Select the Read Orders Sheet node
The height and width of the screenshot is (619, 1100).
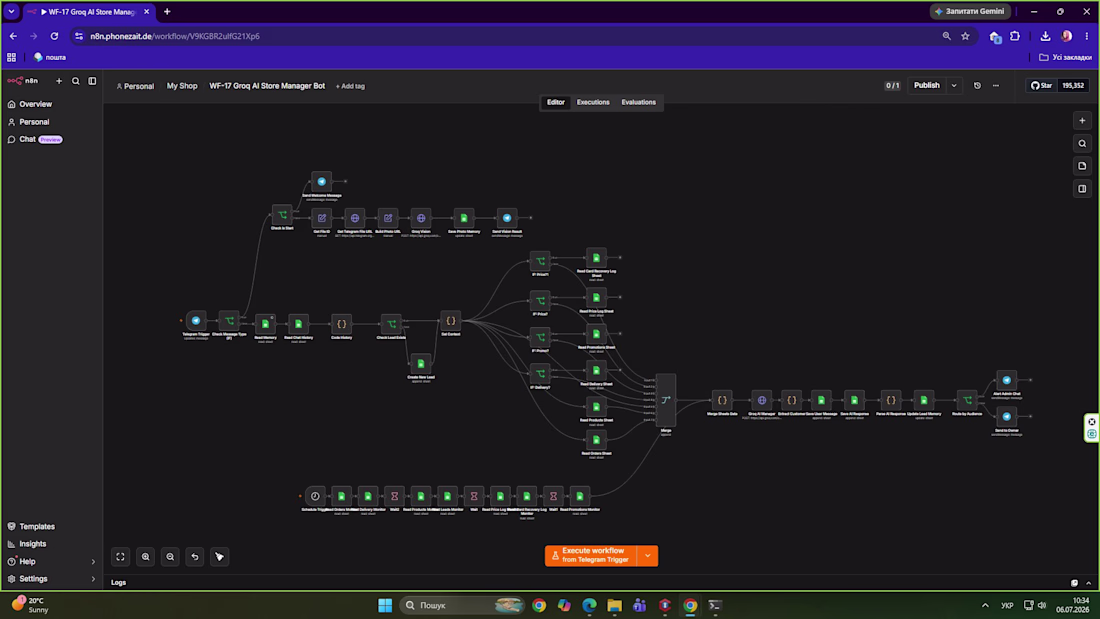pos(596,440)
